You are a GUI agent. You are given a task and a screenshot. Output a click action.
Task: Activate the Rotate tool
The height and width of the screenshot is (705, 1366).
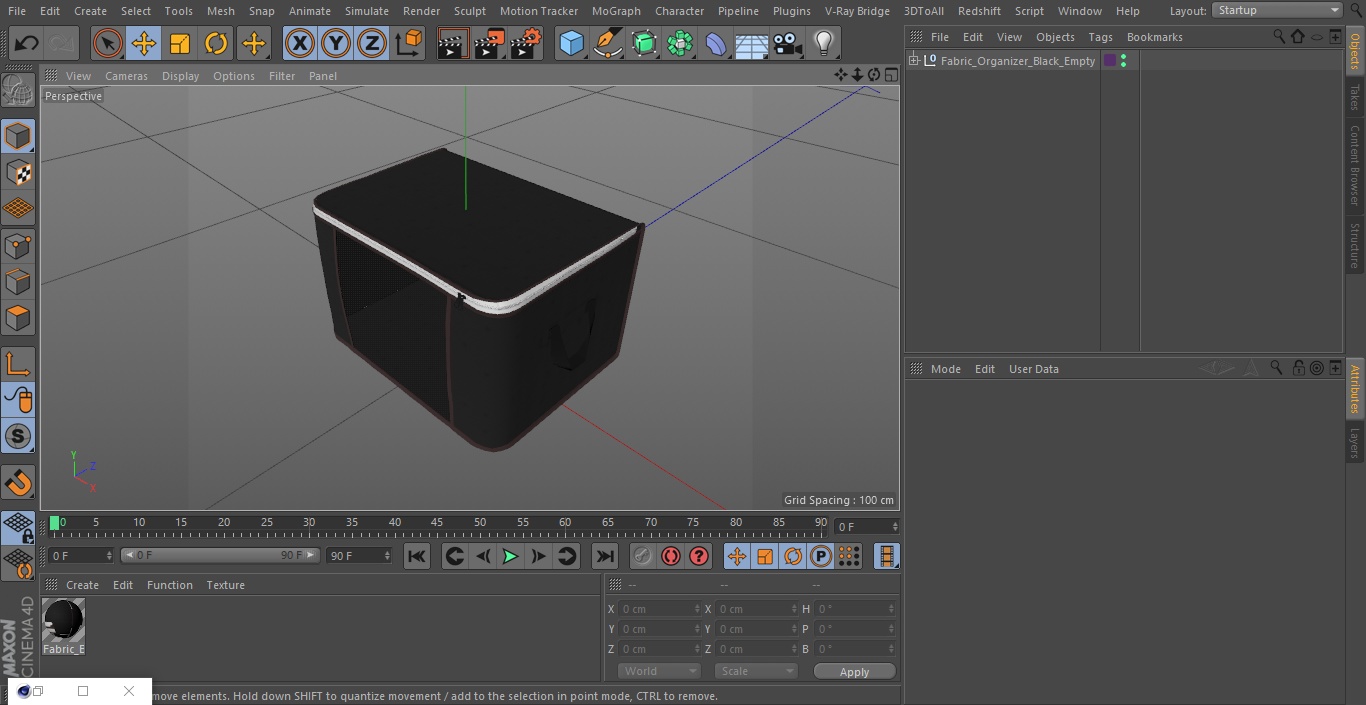216,43
